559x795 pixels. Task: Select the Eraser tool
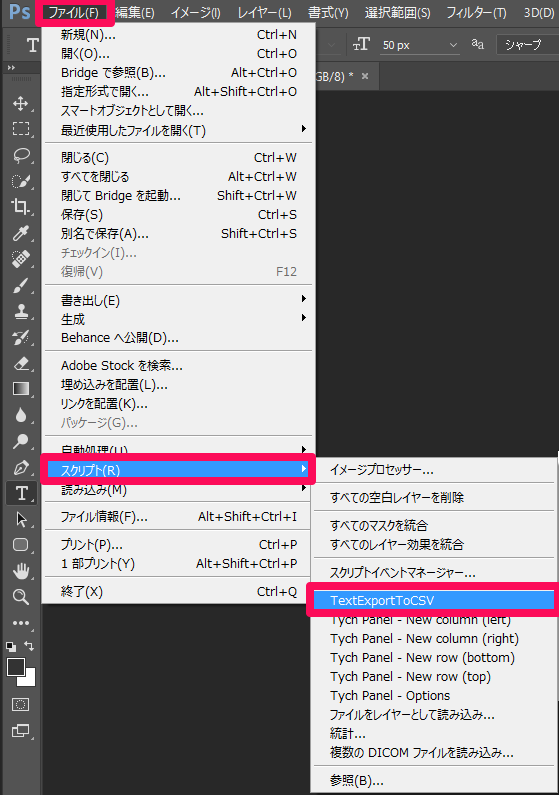pos(21,363)
